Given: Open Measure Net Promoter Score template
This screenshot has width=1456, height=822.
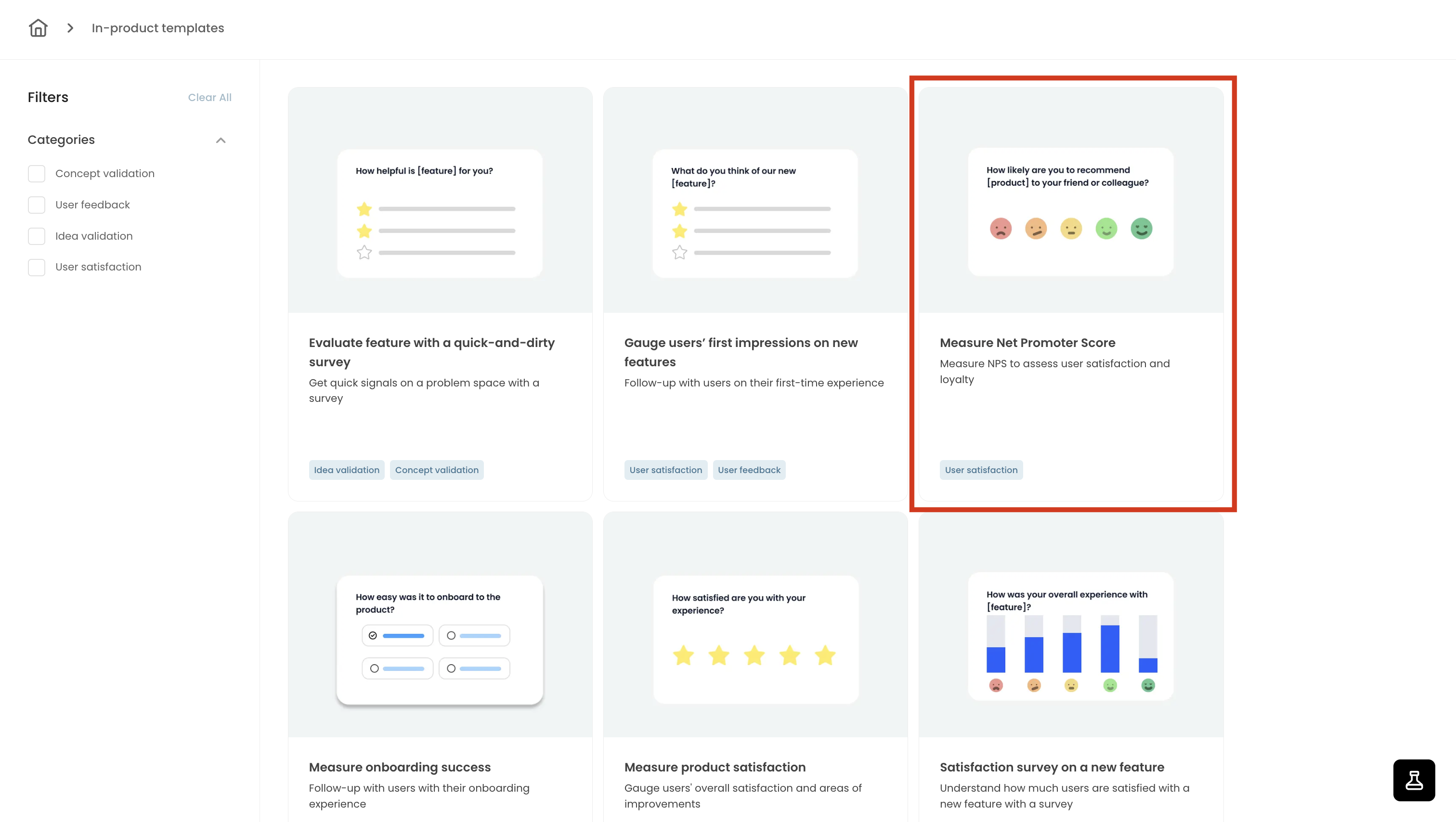Looking at the screenshot, I should pos(1027,343).
